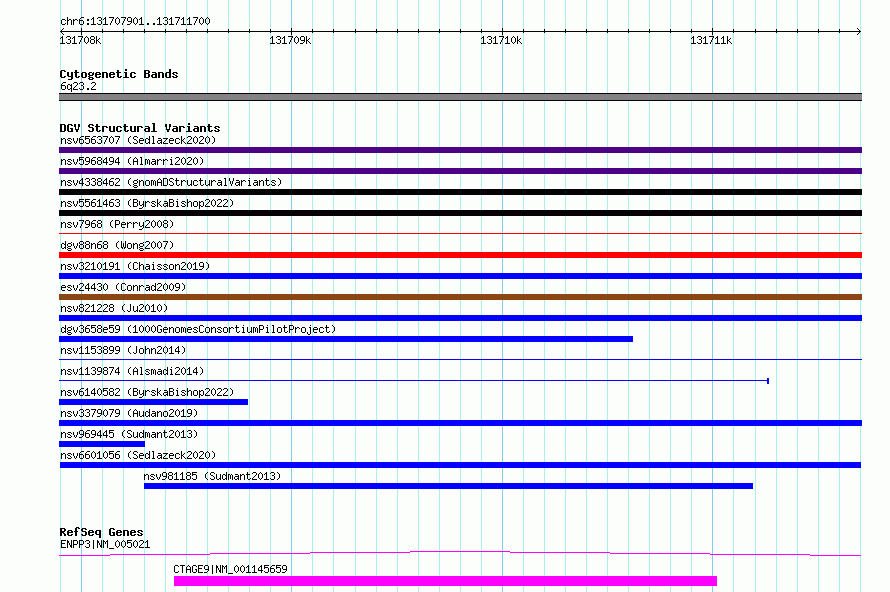Click the nsv981185 blue variant bar

[x=448, y=486]
